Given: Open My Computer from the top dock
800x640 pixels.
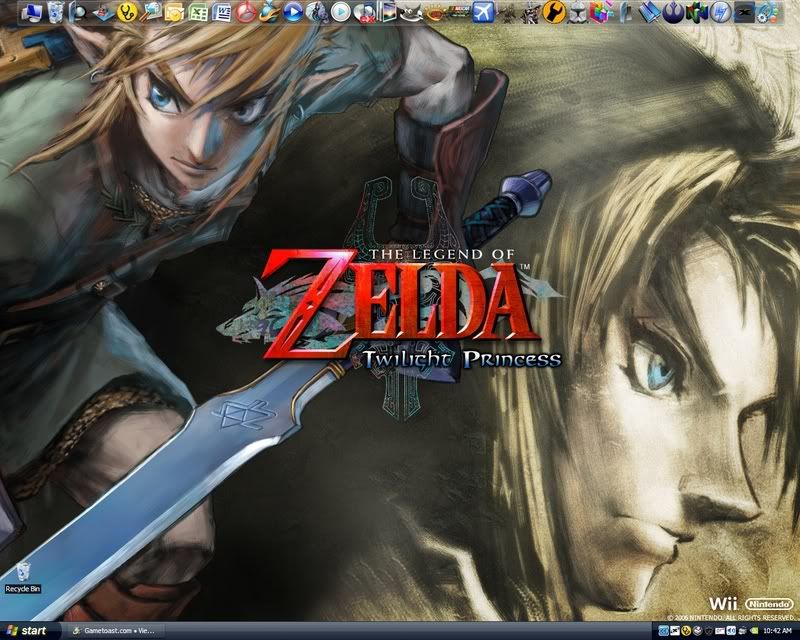Looking at the screenshot, I should pos(31,12).
